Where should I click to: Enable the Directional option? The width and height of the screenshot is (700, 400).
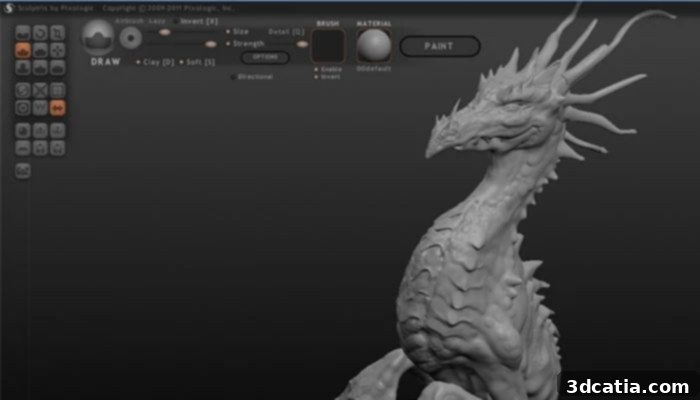click(x=252, y=77)
